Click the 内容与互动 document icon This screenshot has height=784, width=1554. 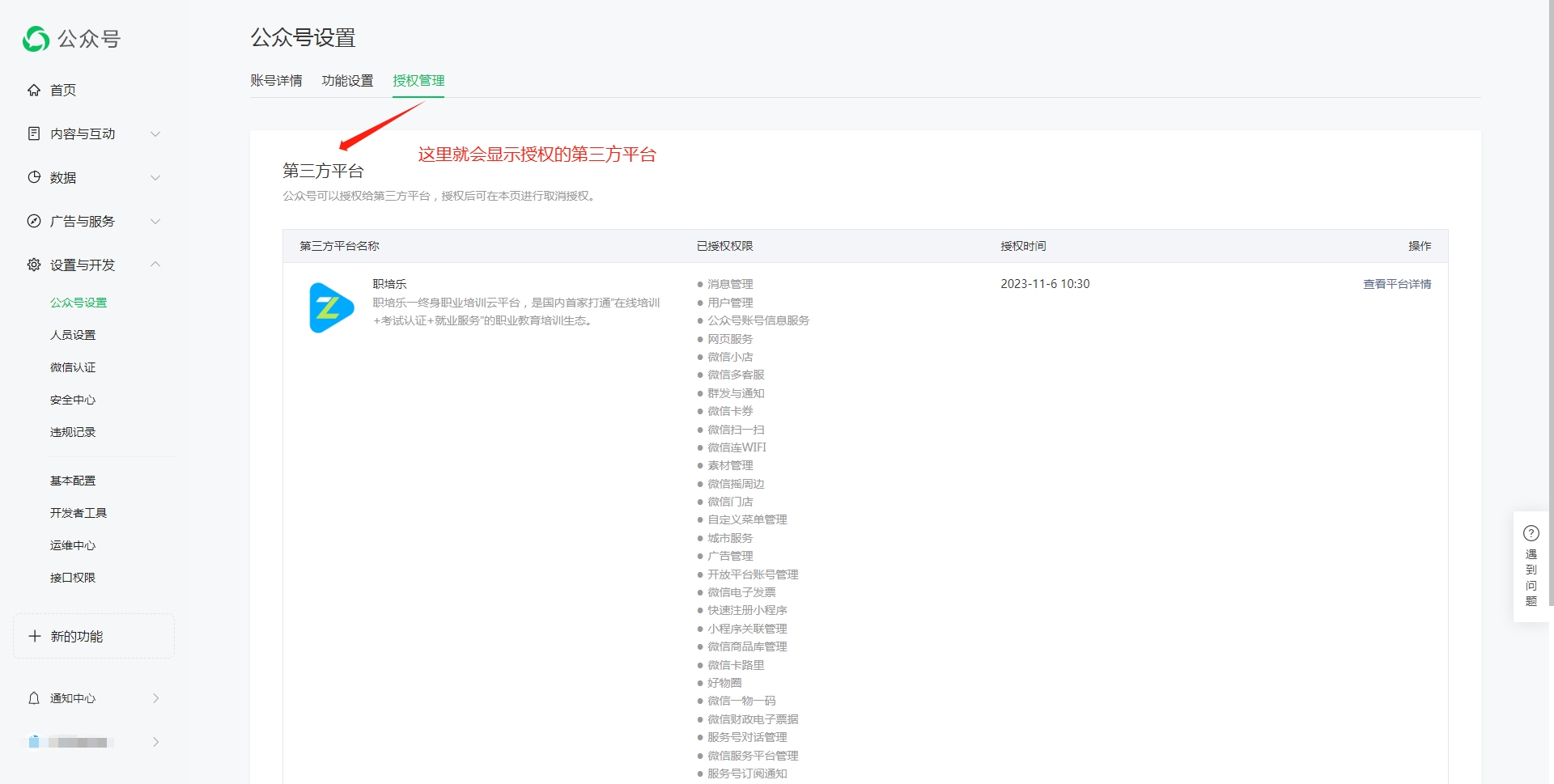(x=34, y=133)
